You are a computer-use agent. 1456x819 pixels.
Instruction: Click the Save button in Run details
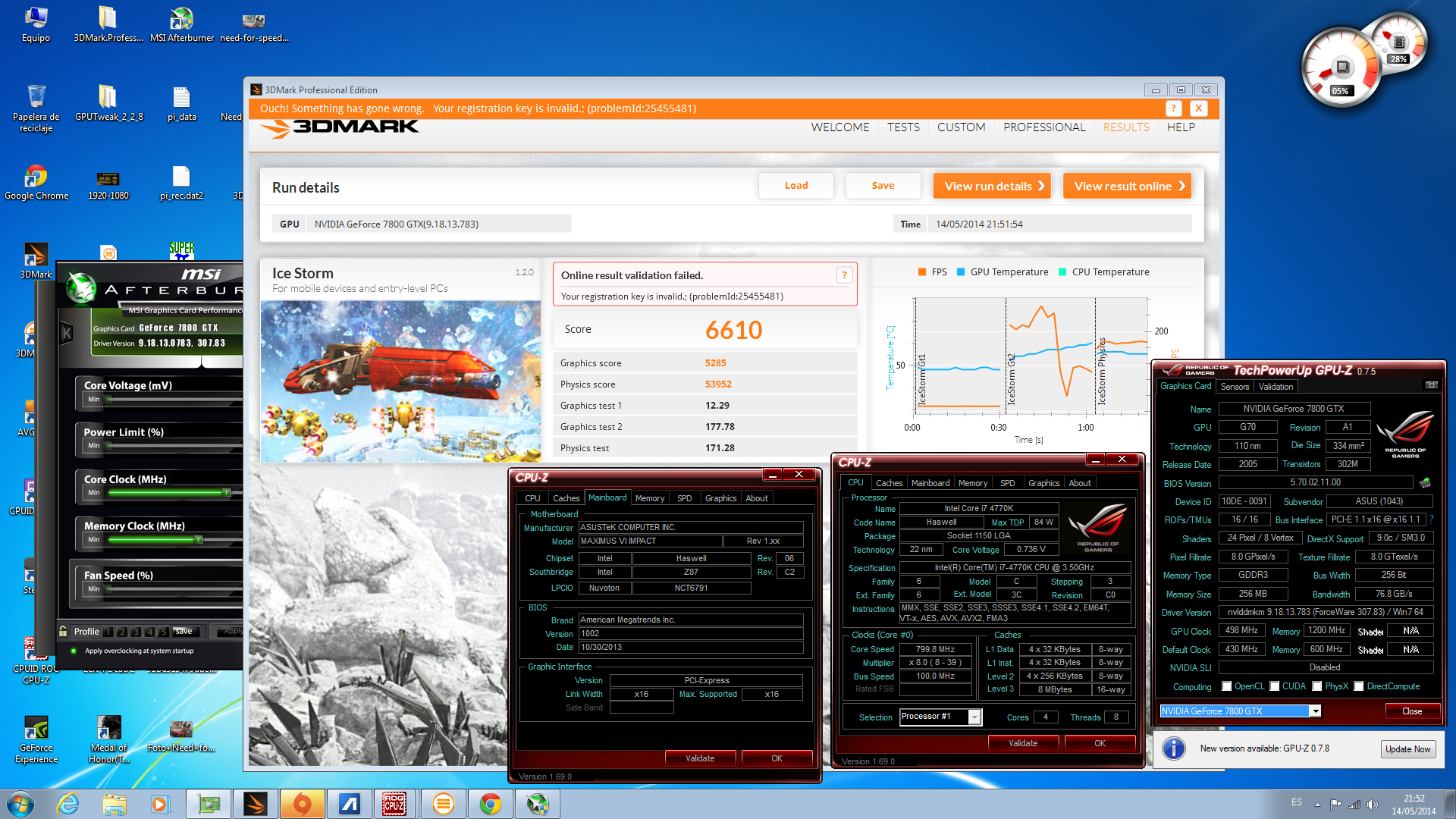(x=883, y=186)
